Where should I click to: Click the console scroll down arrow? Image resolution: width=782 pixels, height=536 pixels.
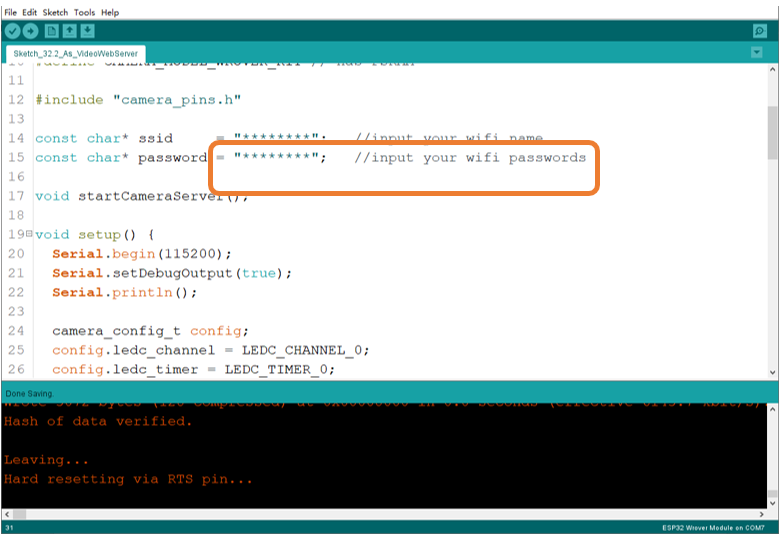click(773, 503)
